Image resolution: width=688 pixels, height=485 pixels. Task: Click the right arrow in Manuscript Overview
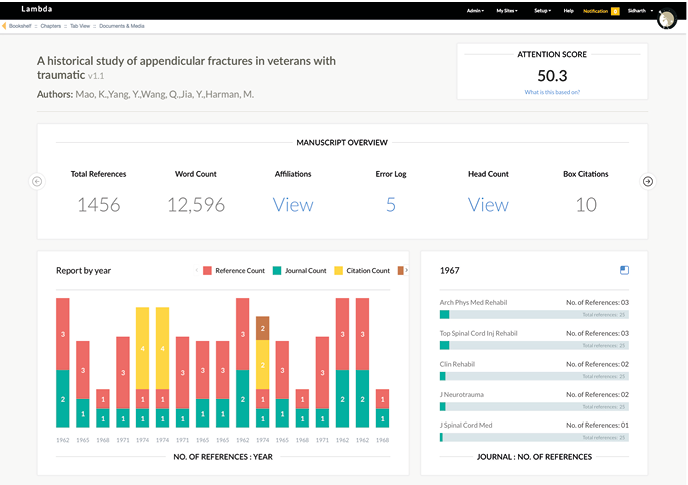tap(647, 181)
